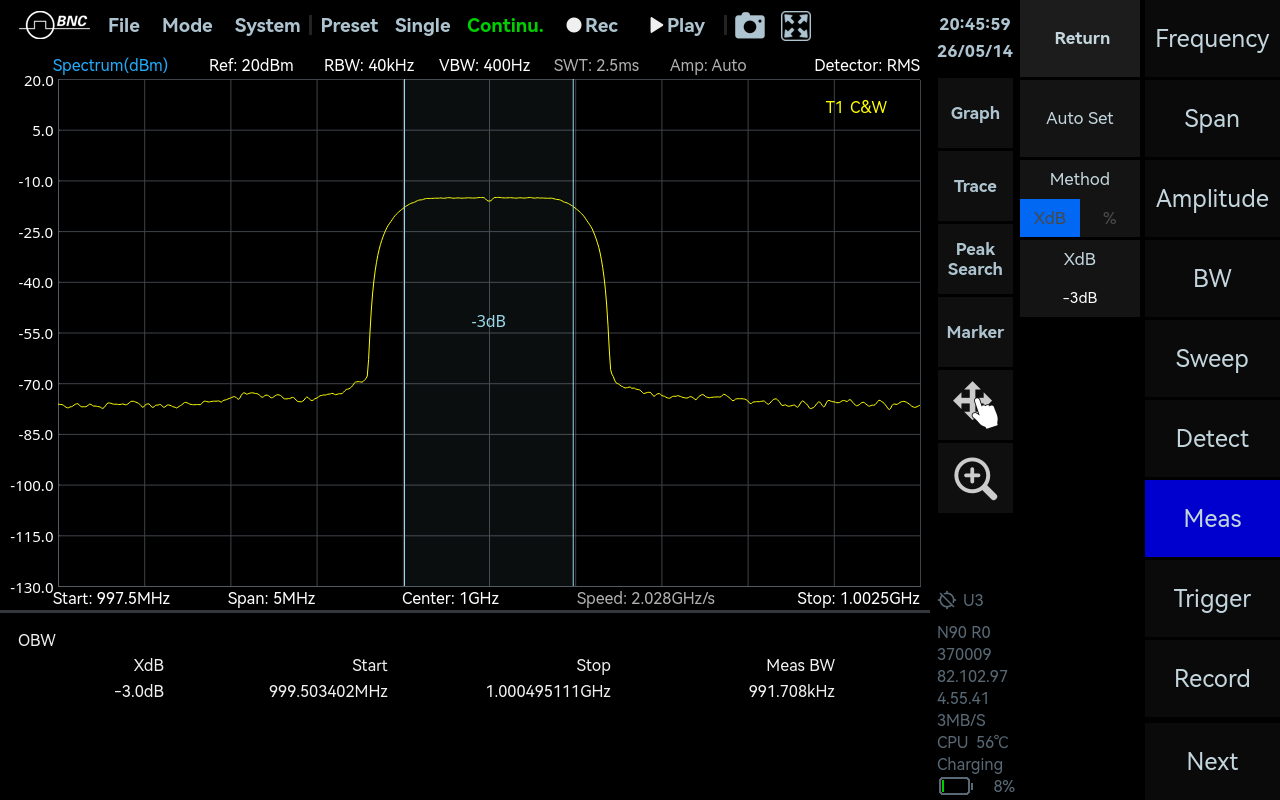This screenshot has width=1280, height=800.
Task: Open the Marker panel
Action: pos(975,332)
